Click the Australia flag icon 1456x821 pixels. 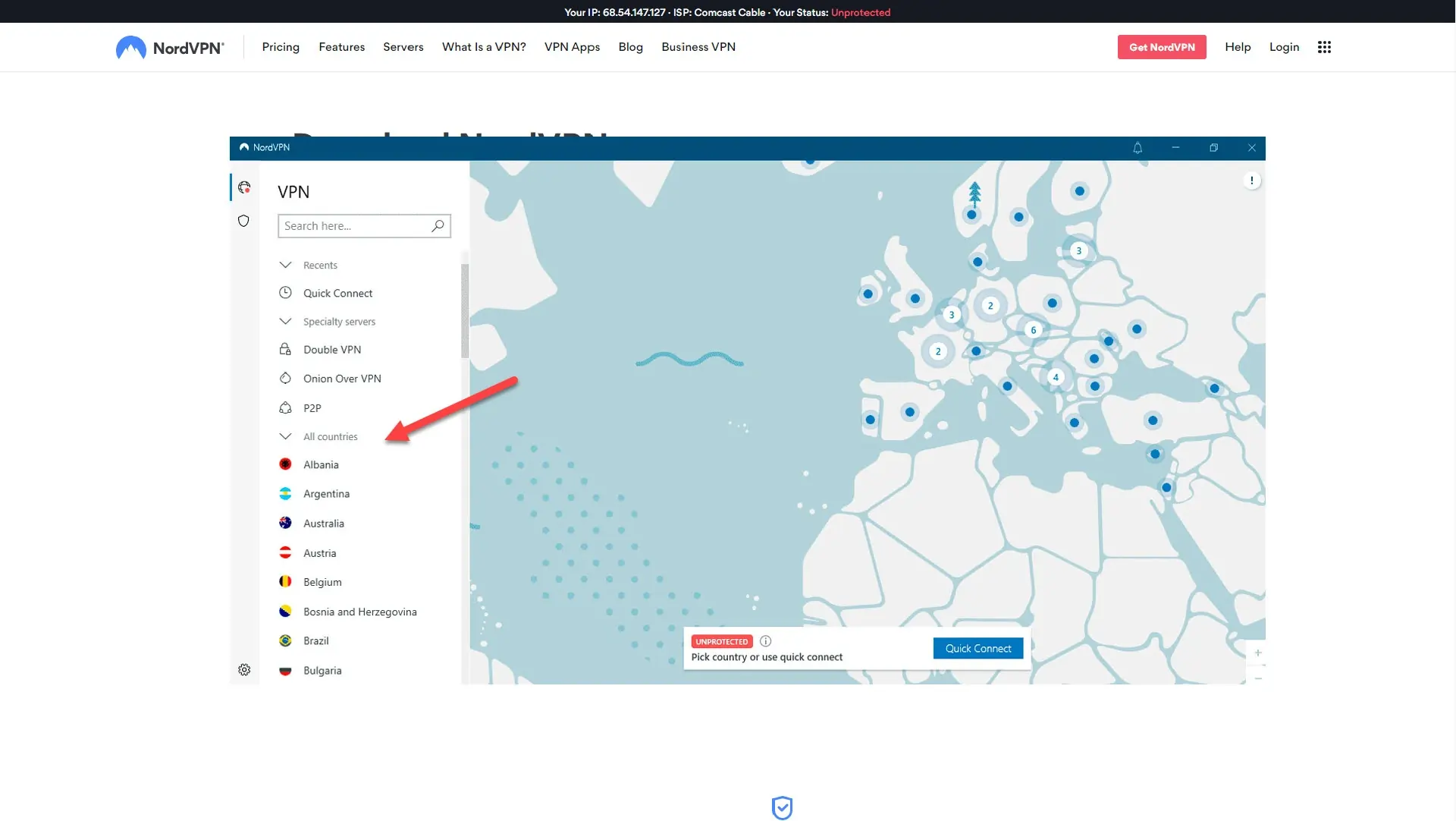point(285,523)
